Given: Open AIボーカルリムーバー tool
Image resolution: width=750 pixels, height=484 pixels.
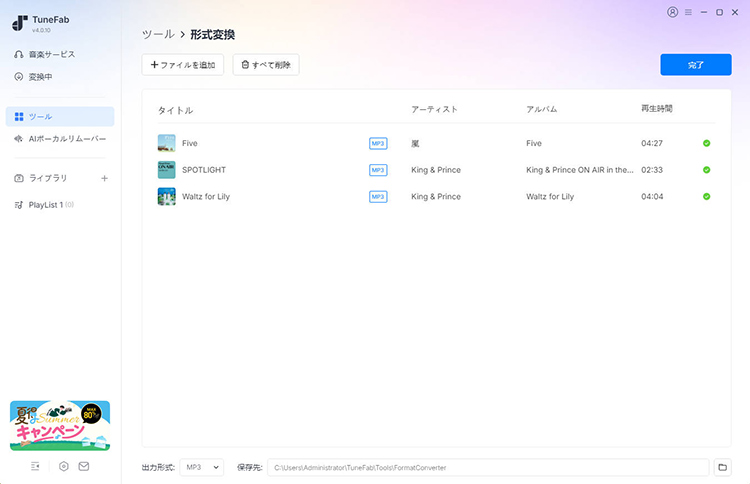Looking at the screenshot, I should pyautogui.click(x=67, y=139).
